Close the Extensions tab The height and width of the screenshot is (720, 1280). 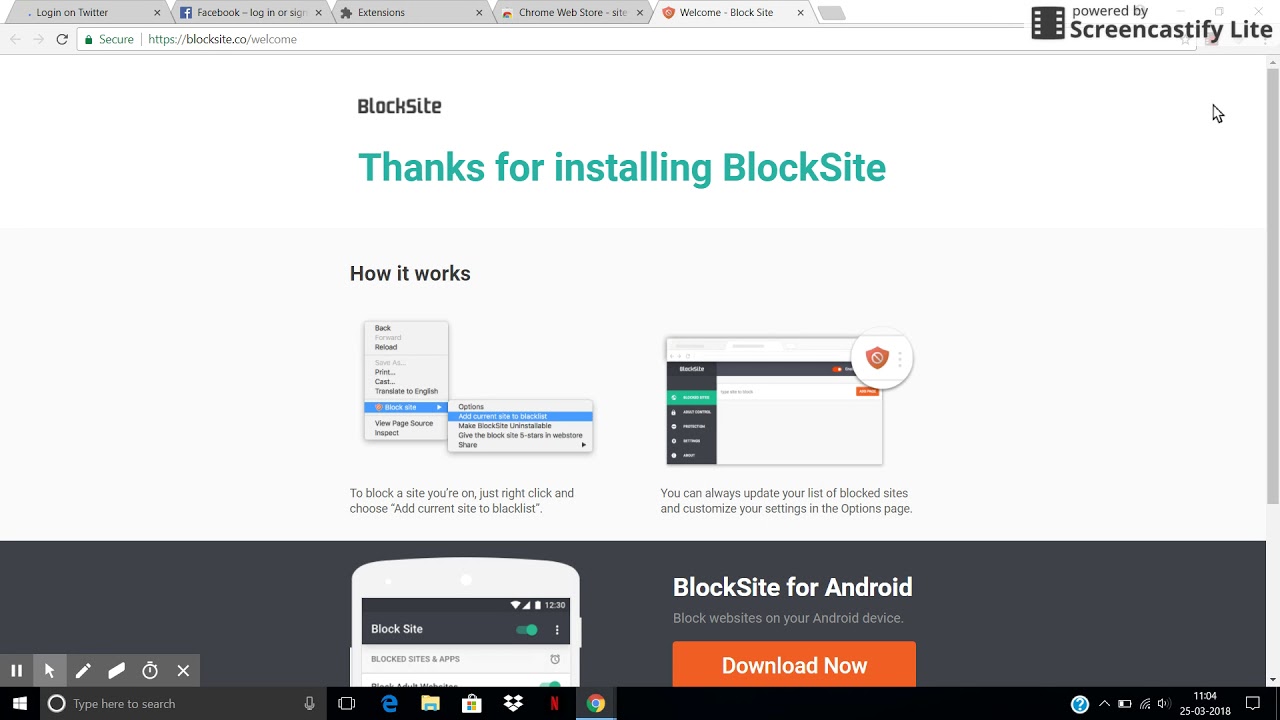(479, 13)
